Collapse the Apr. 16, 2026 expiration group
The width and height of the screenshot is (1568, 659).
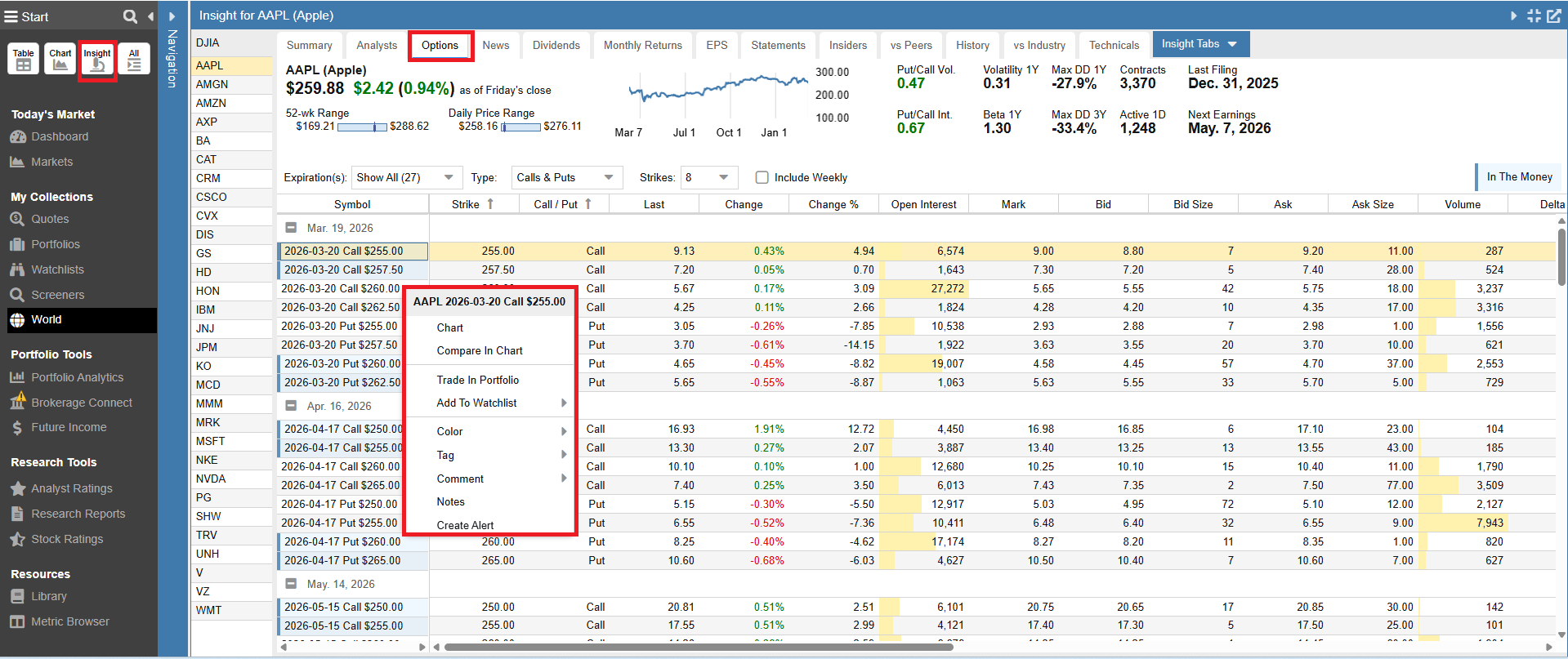(x=291, y=406)
